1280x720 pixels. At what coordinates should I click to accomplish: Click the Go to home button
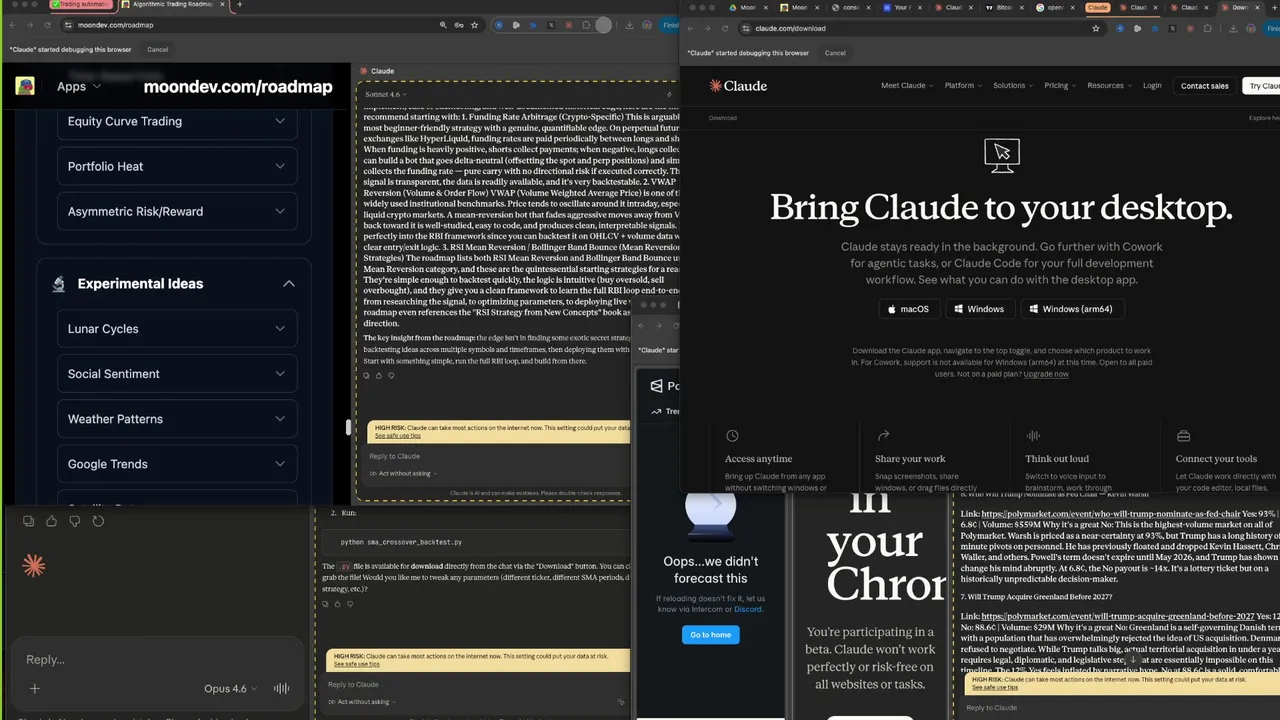point(711,635)
